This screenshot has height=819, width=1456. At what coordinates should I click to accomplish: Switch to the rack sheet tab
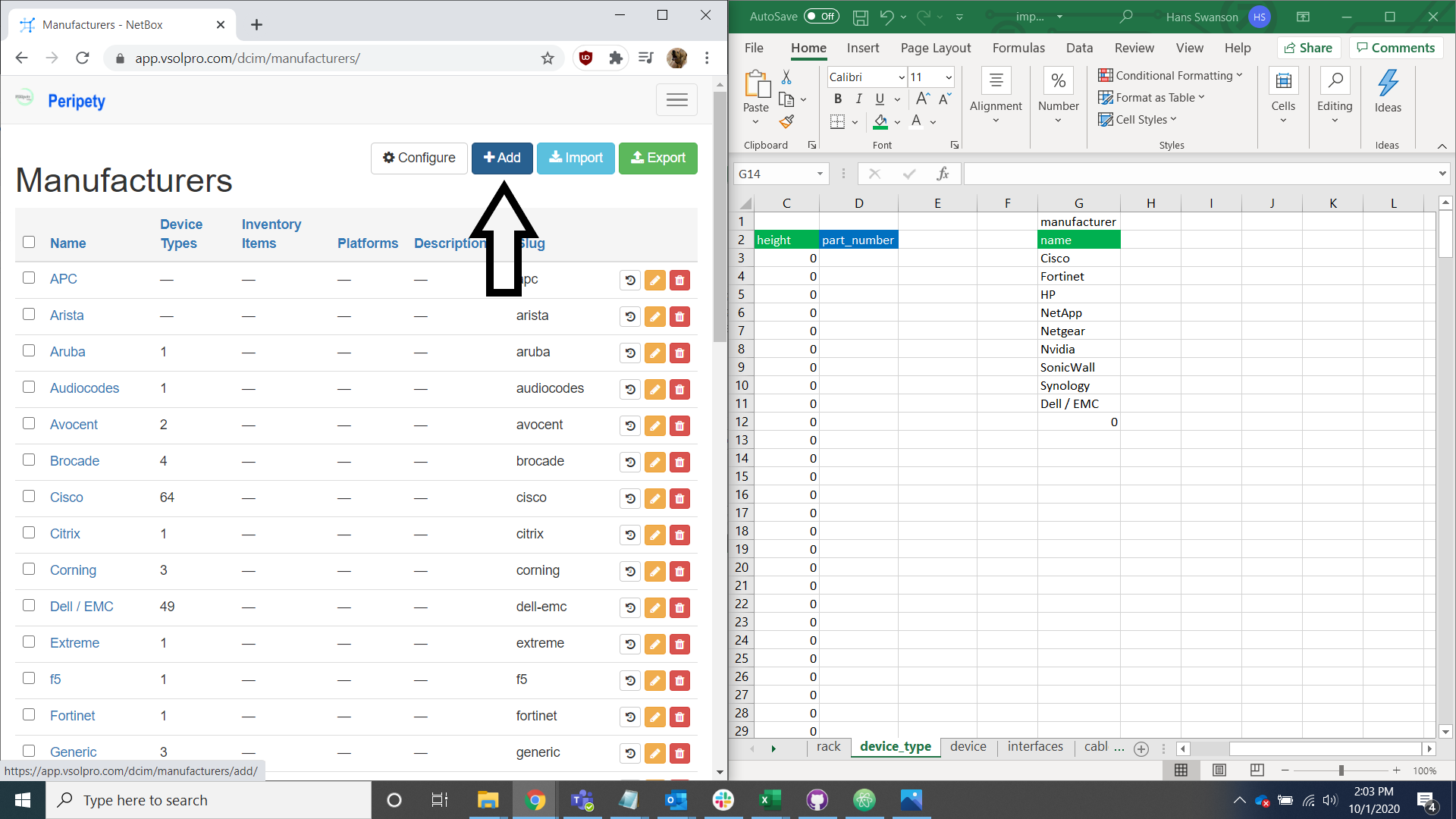(828, 746)
